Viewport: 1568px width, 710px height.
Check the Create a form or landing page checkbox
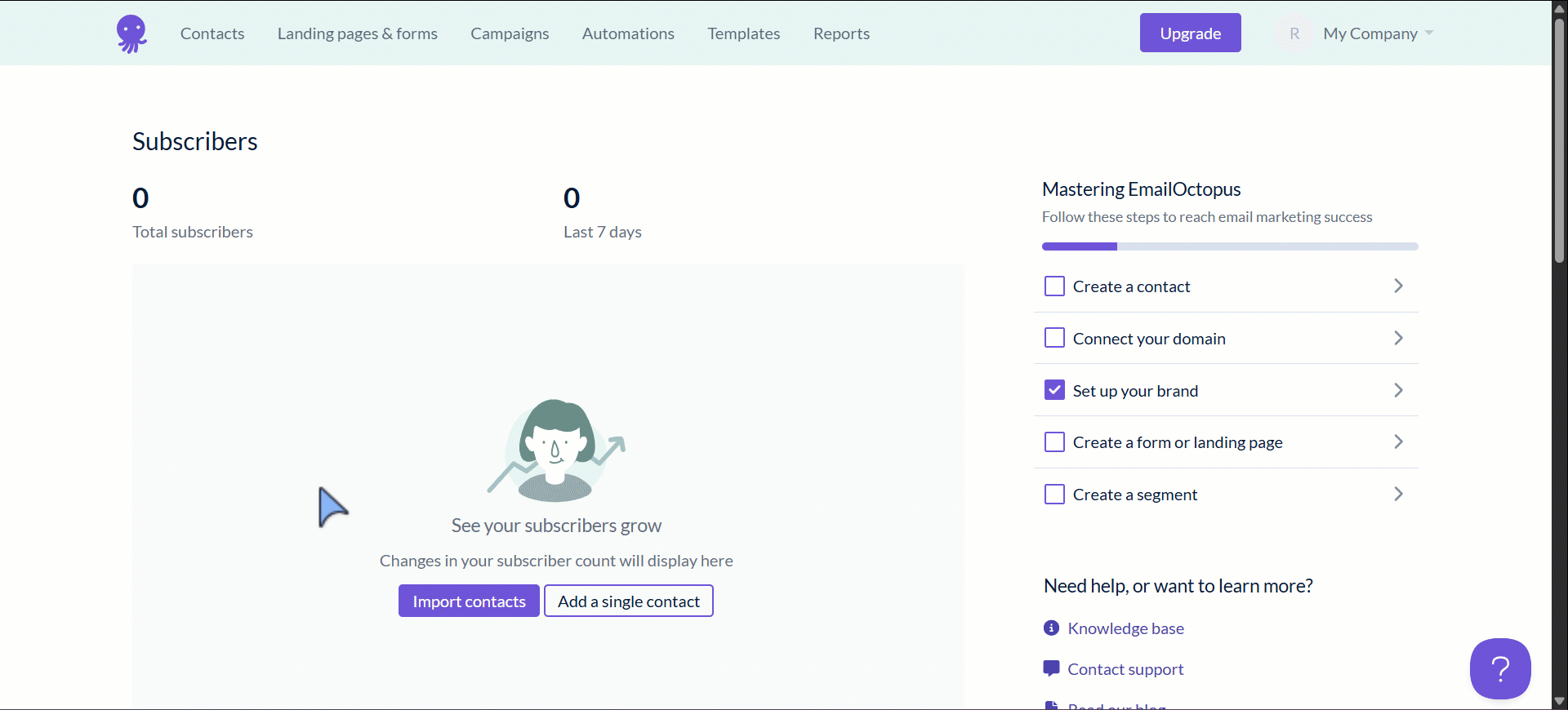click(1054, 442)
